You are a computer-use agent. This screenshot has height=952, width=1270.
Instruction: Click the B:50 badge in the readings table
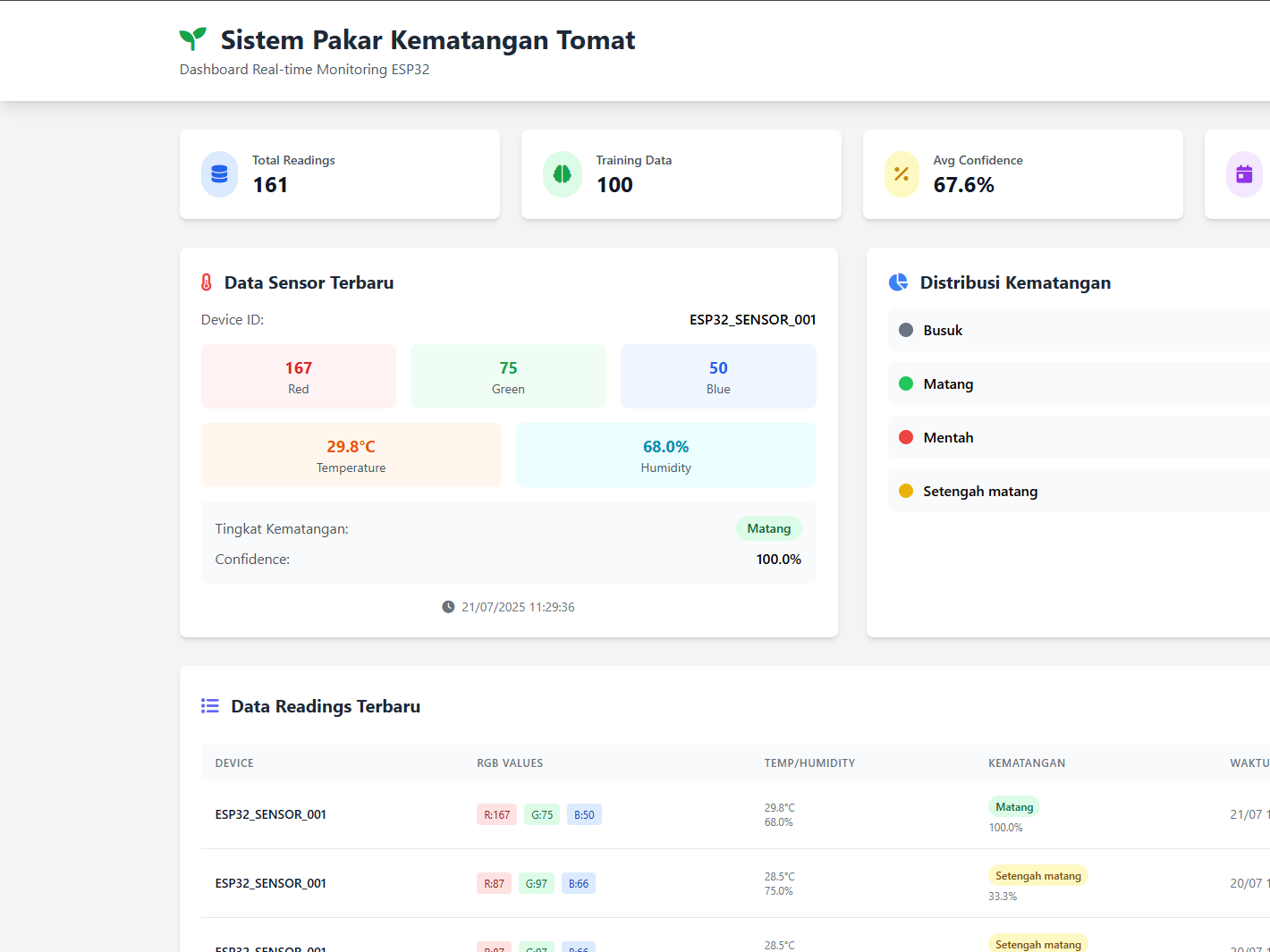[584, 814]
